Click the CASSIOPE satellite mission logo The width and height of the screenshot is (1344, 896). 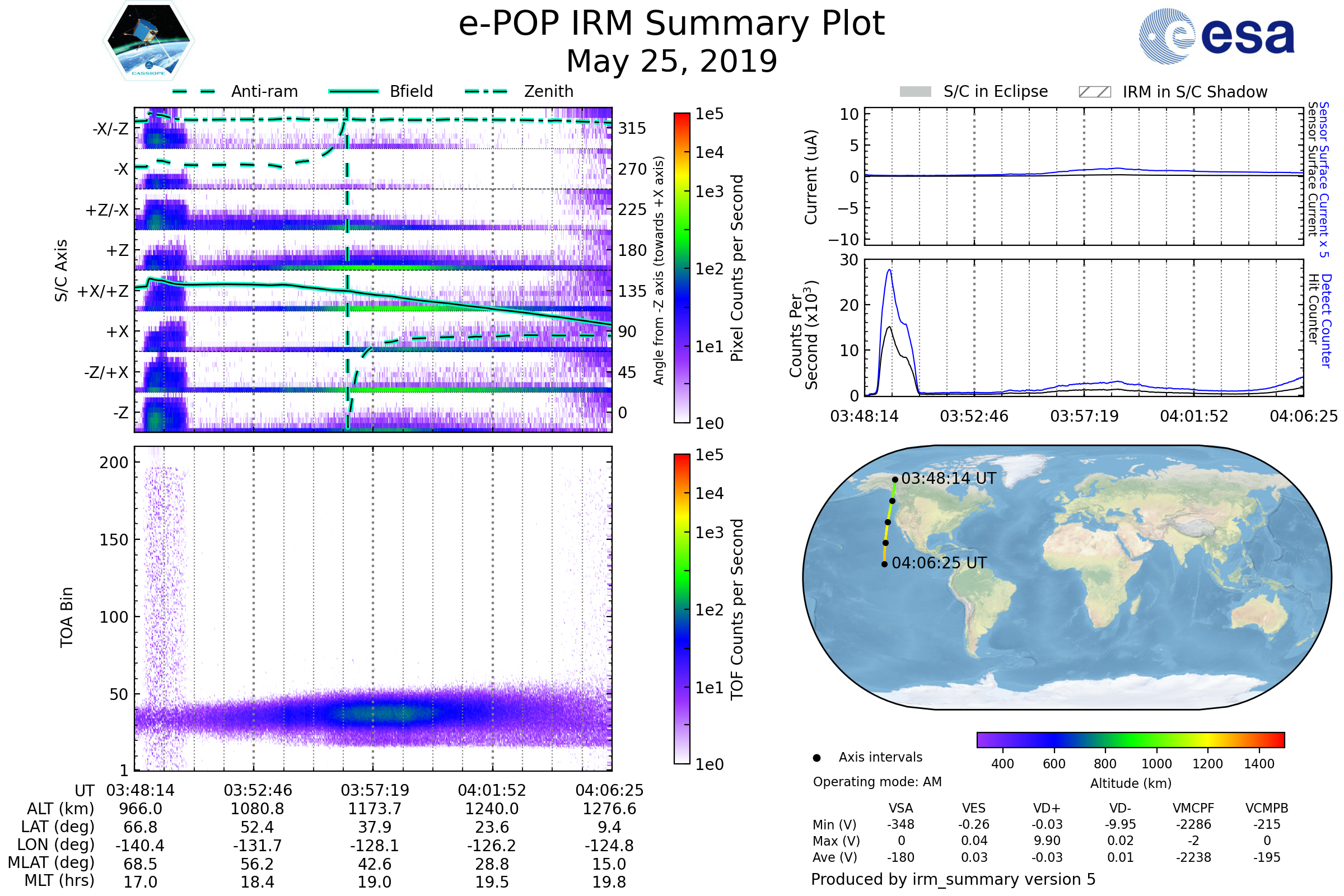pos(148,41)
